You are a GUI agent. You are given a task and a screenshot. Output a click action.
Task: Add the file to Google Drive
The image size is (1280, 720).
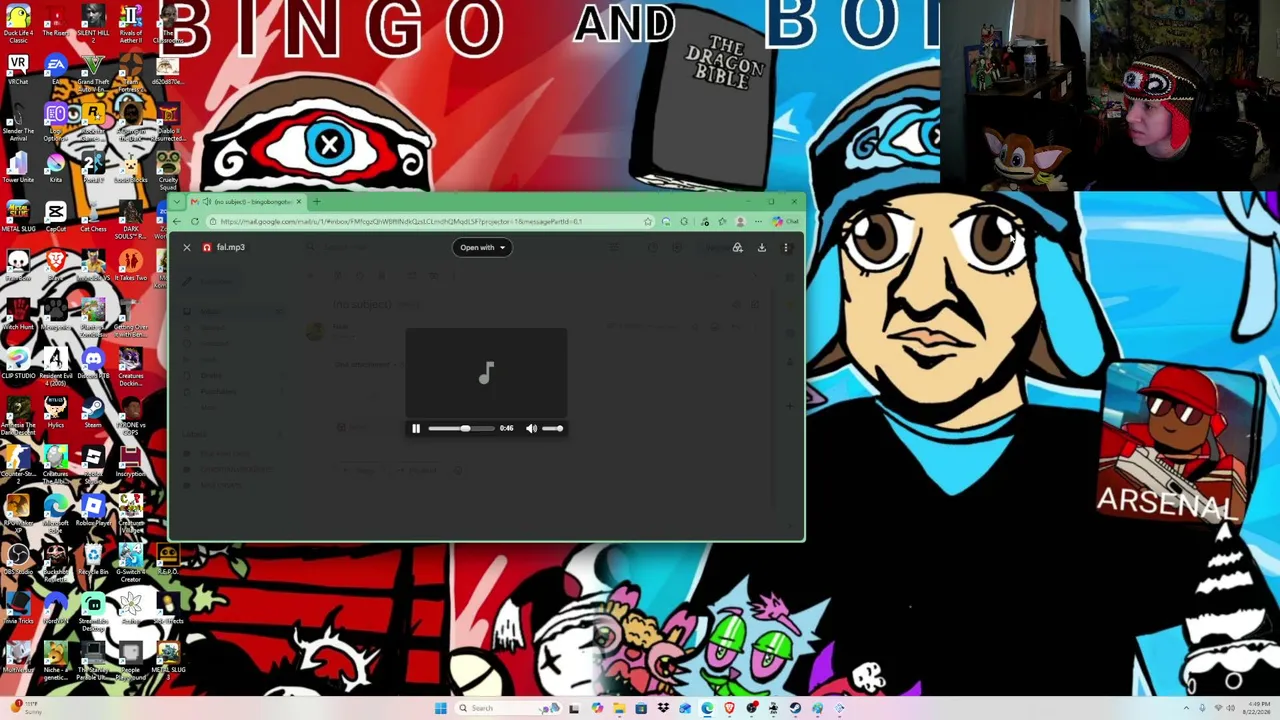pos(738,247)
